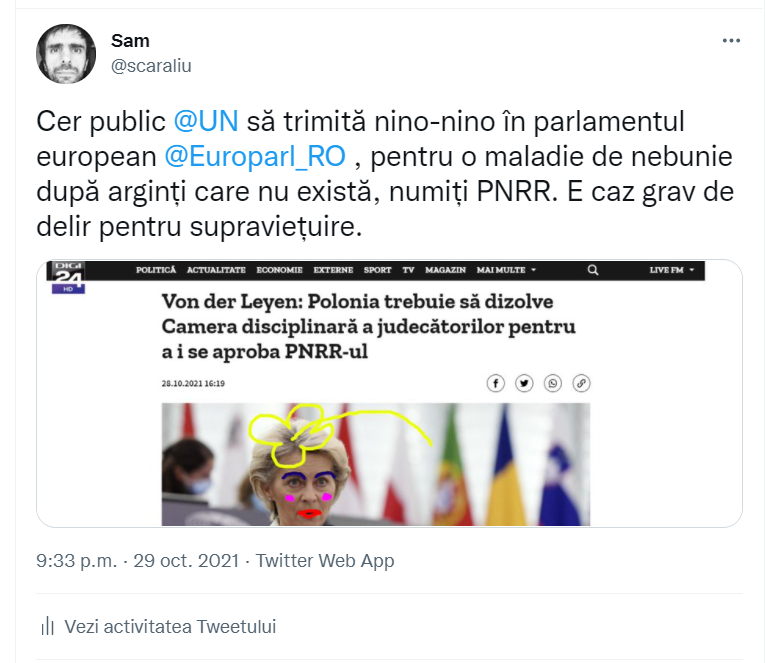Click Vezi activitatea Tweetului link
Image resolution: width=765 pixels, height=663 pixels.
point(170,626)
